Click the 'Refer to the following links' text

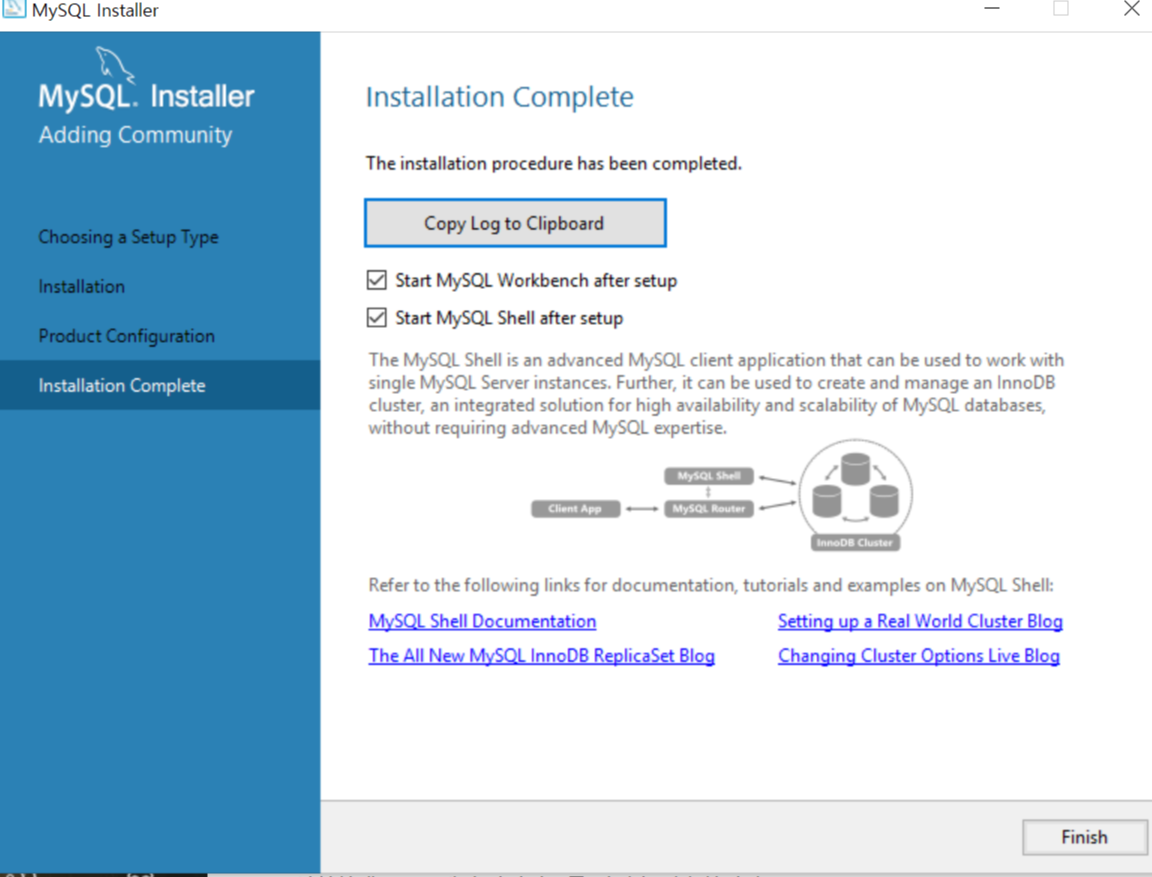[710, 585]
